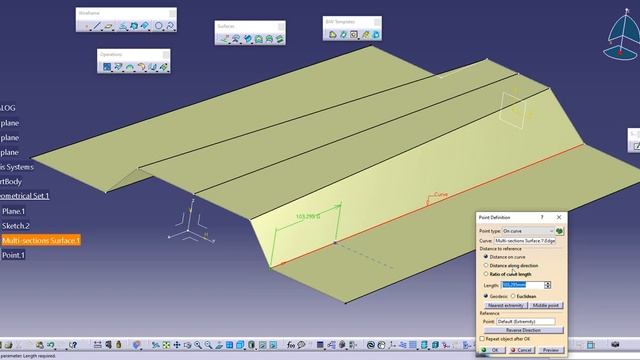The height and width of the screenshot is (360, 640).
Task: Select the Plane tool in Wireframe toolbar
Action: [x=109, y=27]
